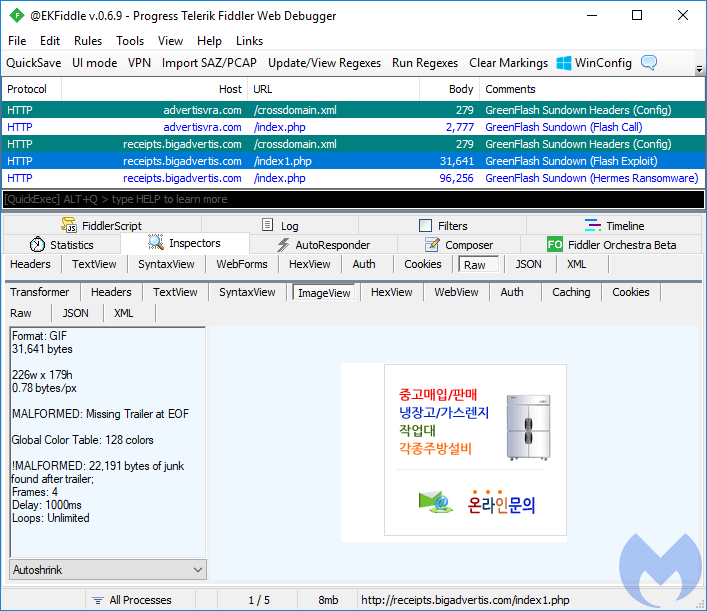Open the Timeline icon tab

(593, 226)
